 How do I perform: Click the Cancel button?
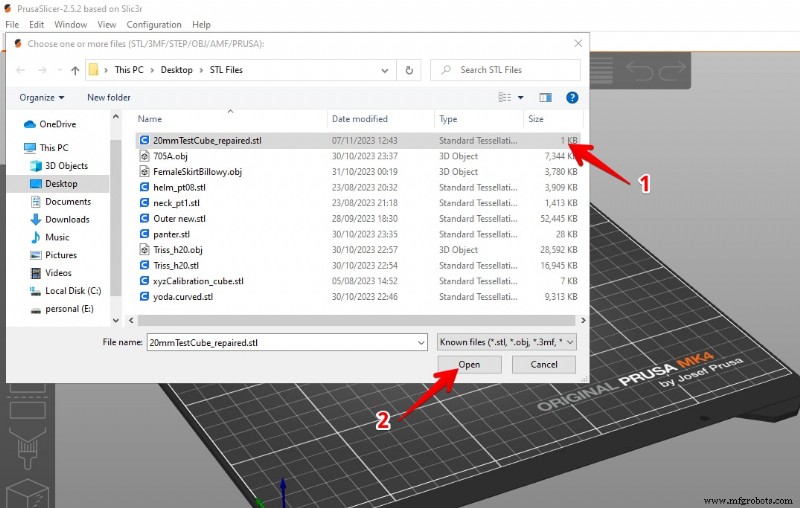(x=543, y=365)
